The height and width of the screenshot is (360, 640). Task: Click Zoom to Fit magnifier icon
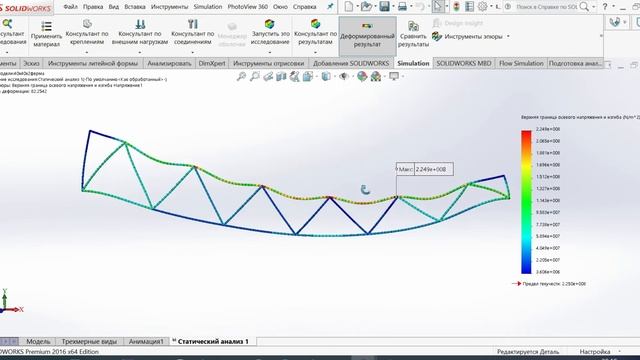pyautogui.click(x=241, y=76)
